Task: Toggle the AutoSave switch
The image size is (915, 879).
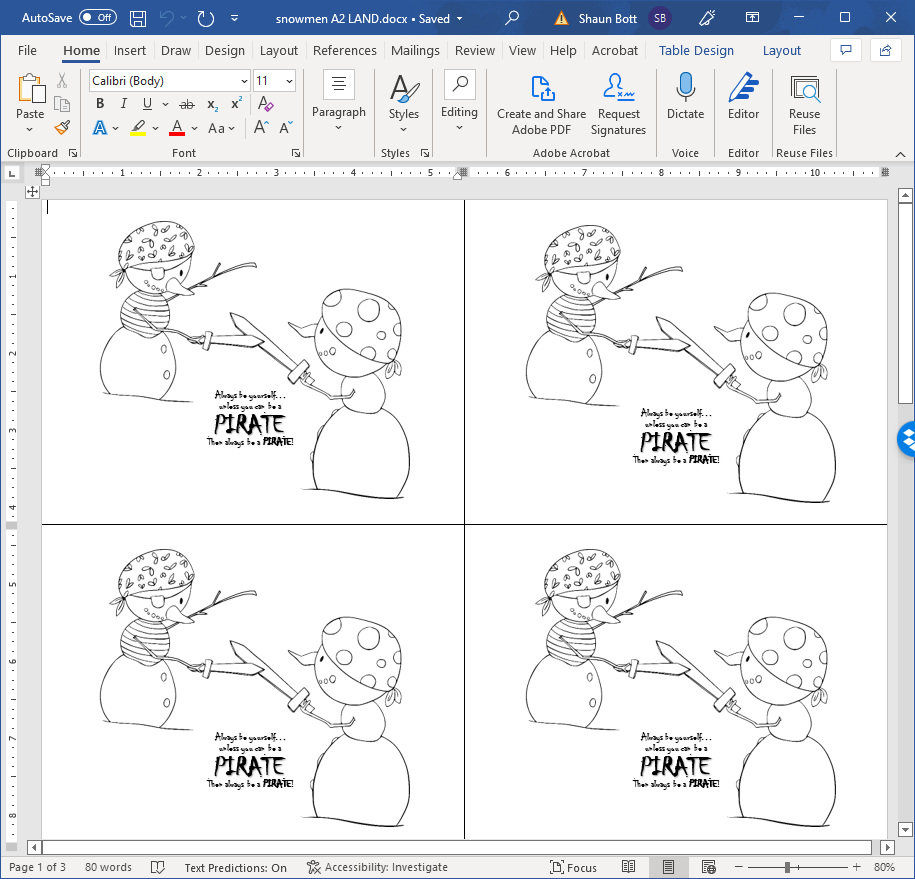Action: tap(98, 18)
